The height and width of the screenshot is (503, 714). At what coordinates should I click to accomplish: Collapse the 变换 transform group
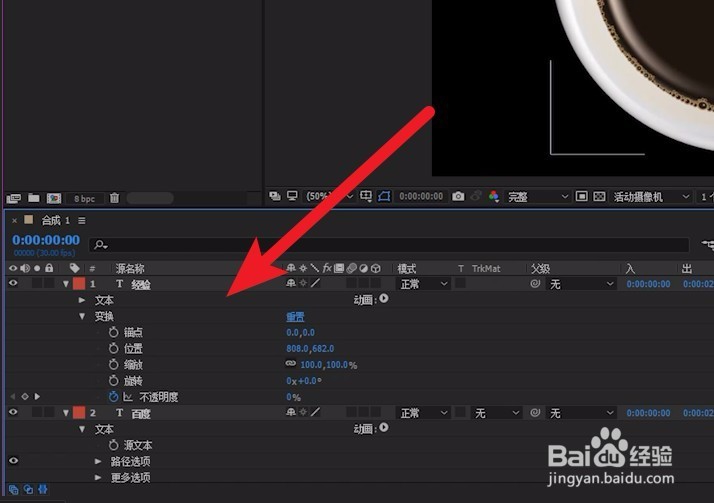[x=82, y=316]
